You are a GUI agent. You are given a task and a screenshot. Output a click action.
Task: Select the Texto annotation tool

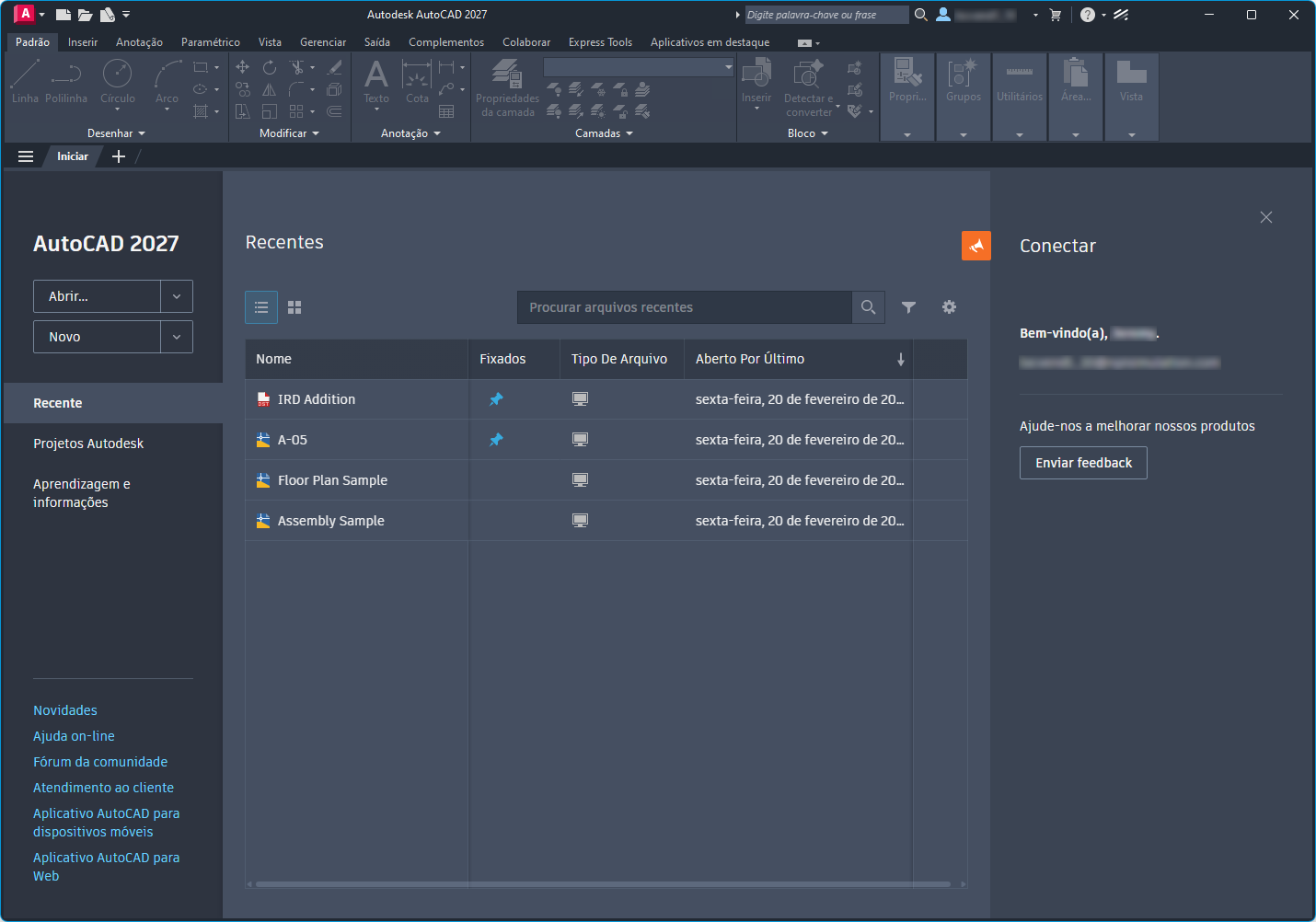coord(376,83)
